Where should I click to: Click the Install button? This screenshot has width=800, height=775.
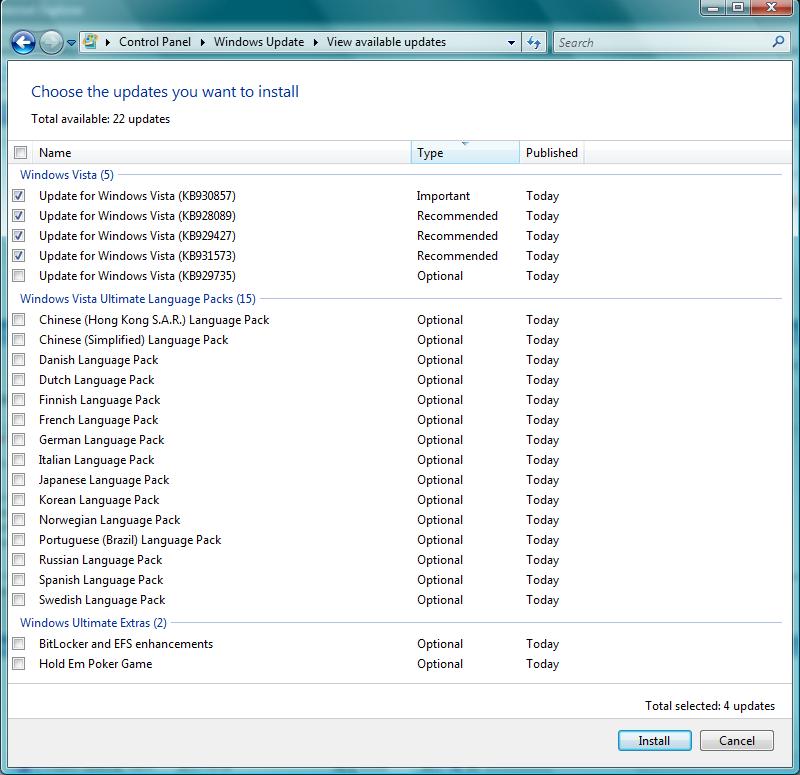pyautogui.click(x=655, y=740)
